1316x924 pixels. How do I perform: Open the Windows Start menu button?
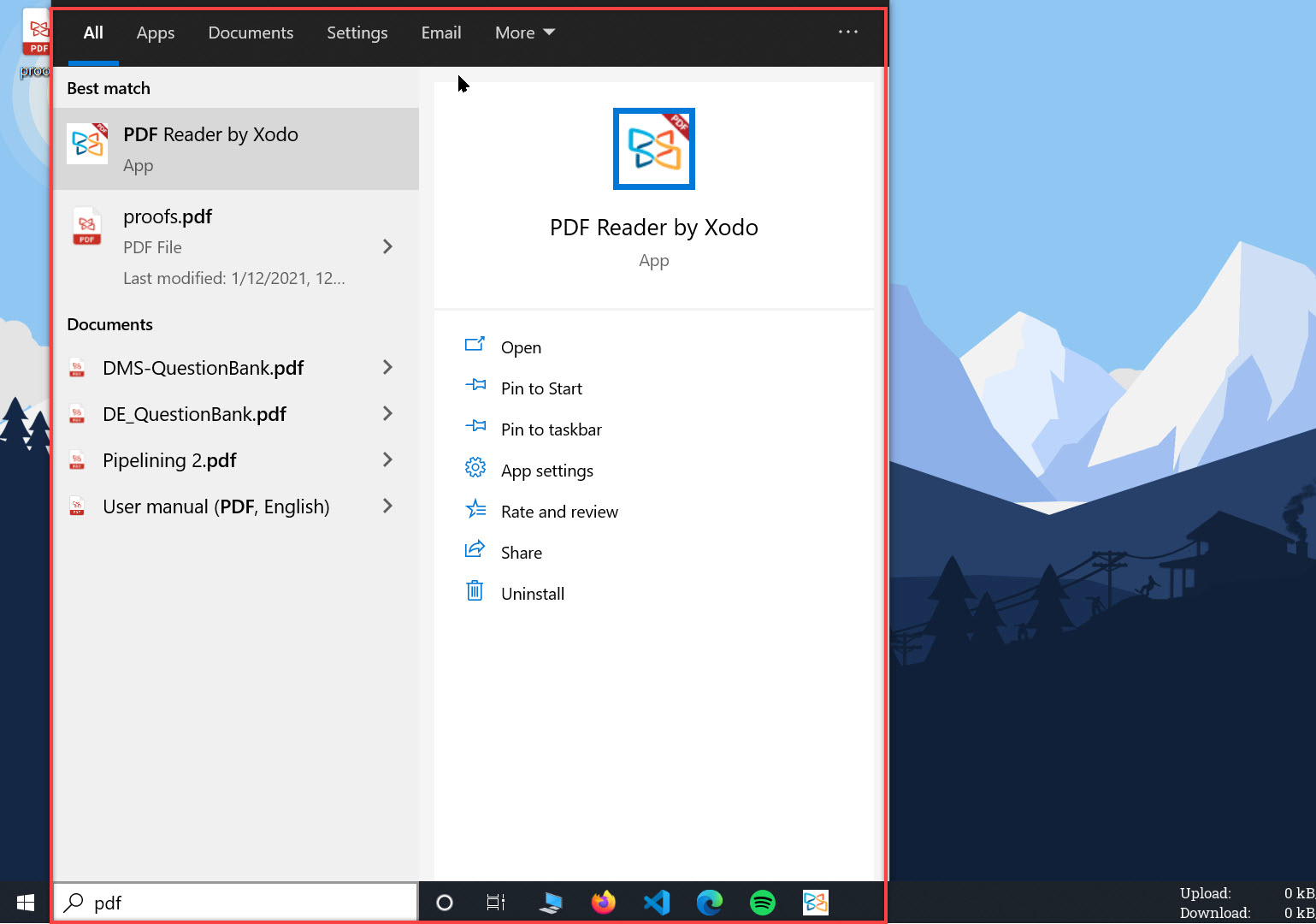pos(26,903)
